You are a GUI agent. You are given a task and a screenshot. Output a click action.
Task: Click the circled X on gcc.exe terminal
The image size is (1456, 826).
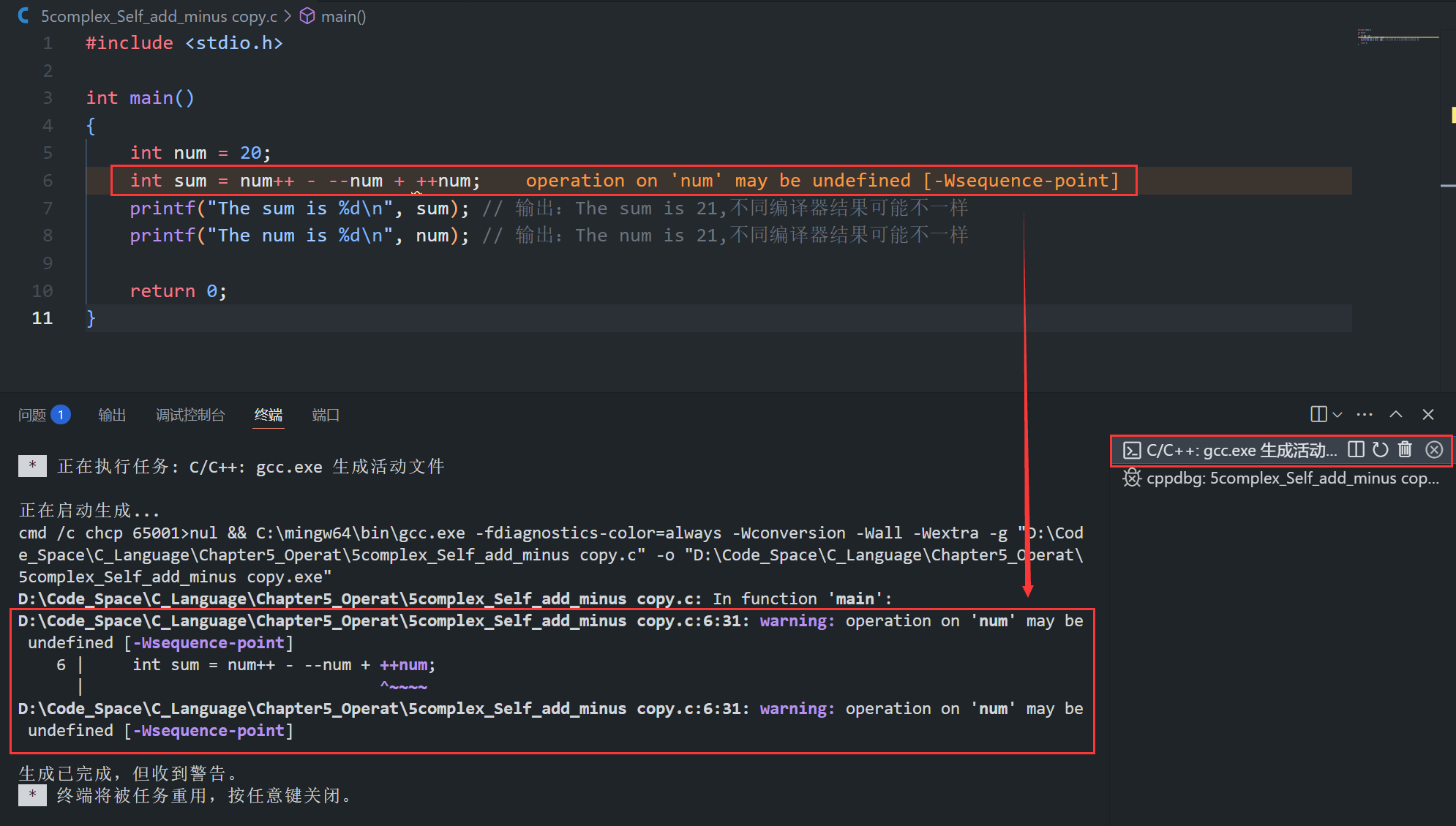(1434, 449)
